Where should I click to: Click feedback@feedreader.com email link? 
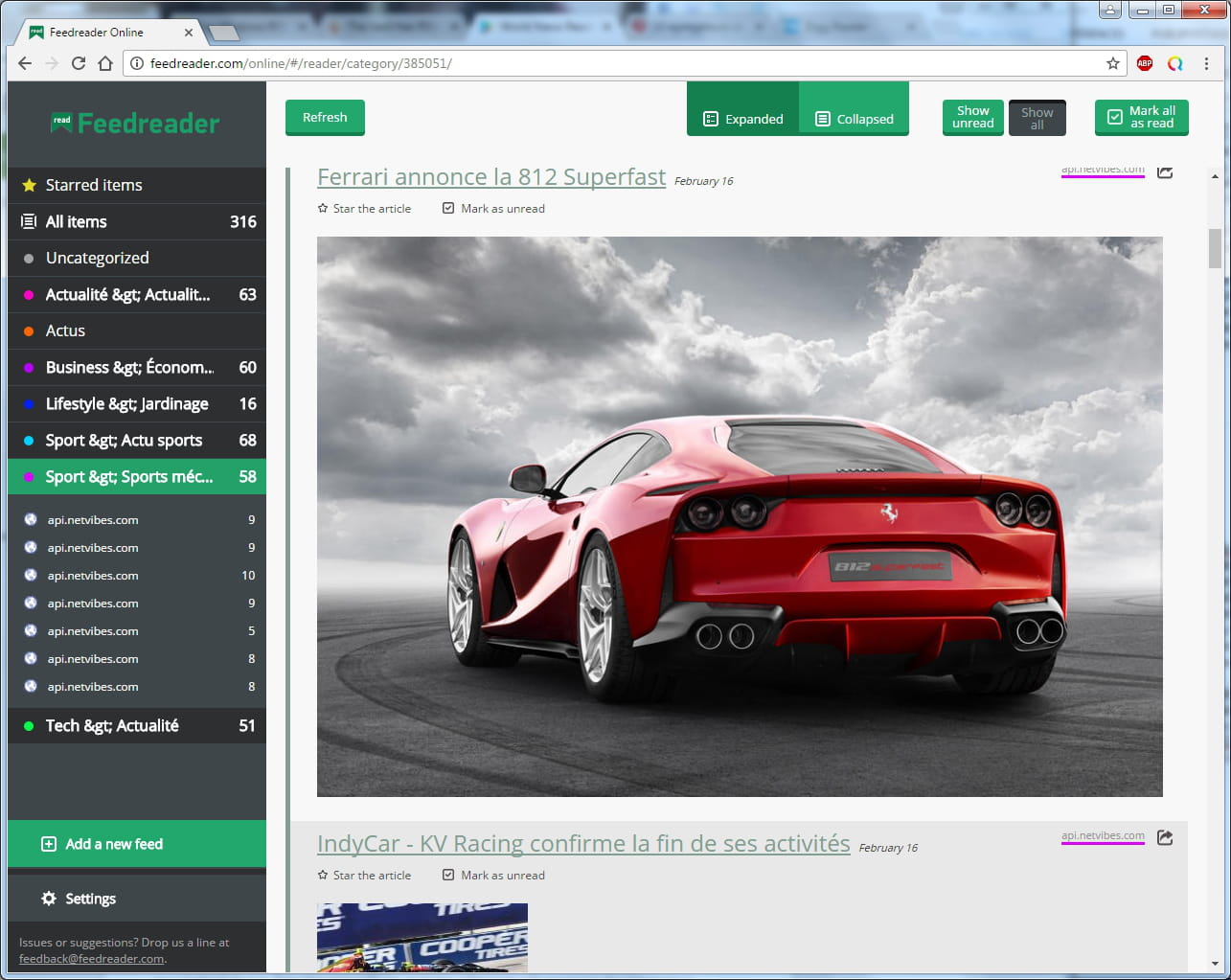[x=91, y=958]
